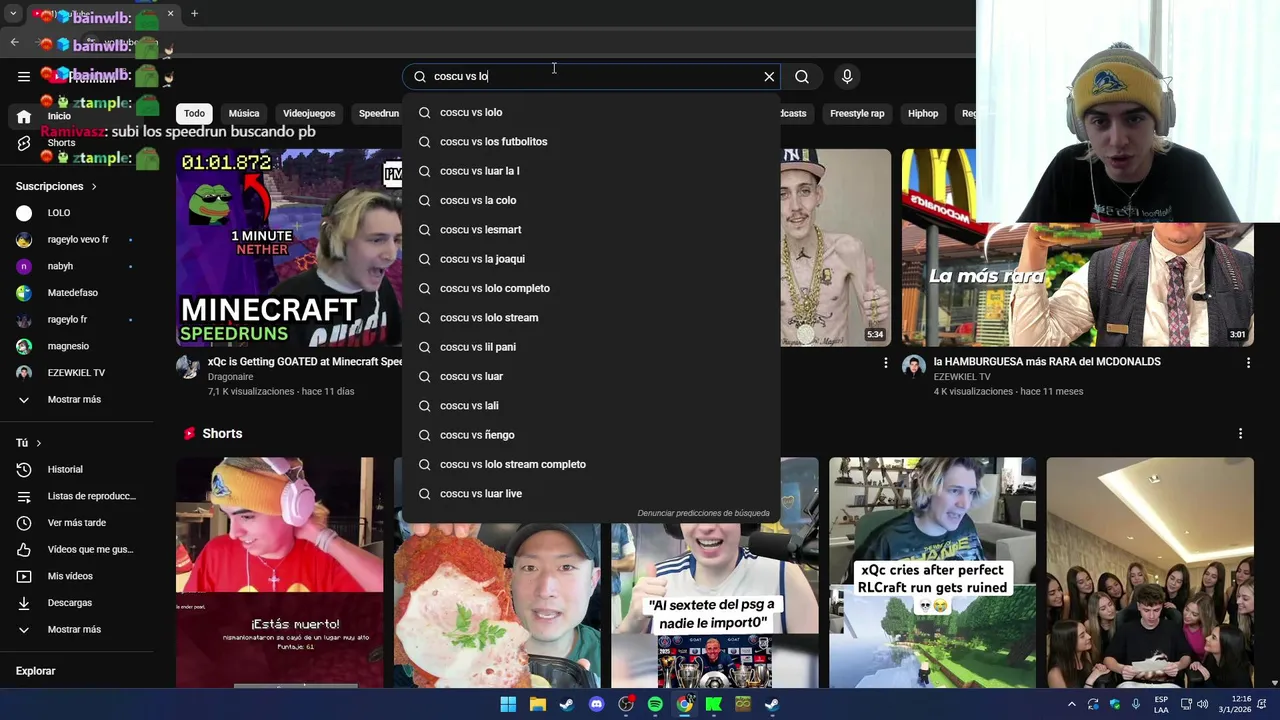Click the magnifier search button

point(802,76)
